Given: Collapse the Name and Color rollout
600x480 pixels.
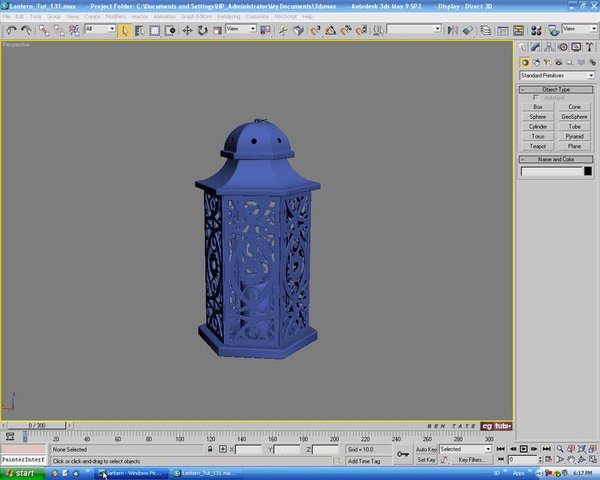Looking at the screenshot, I should pyautogui.click(x=557, y=159).
